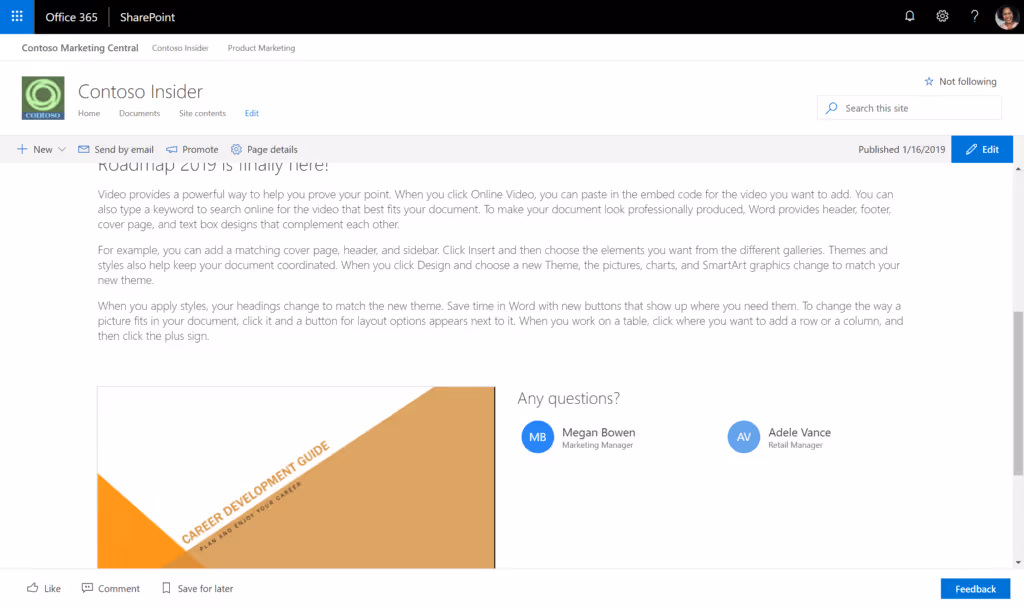The image size is (1024, 607).
Task: Open the Office 365 app launcher waffle
Action: [x=17, y=16]
